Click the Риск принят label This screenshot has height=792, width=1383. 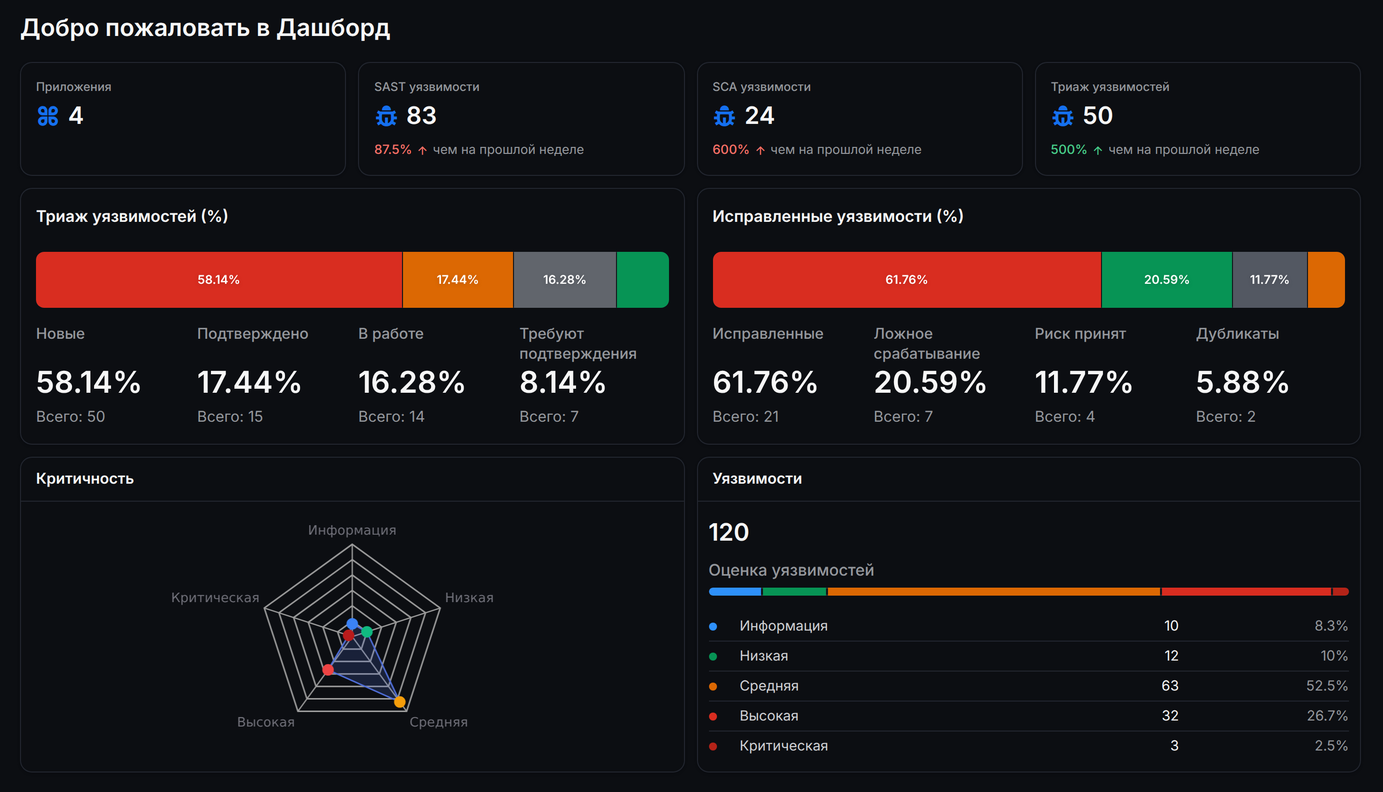pos(1081,334)
